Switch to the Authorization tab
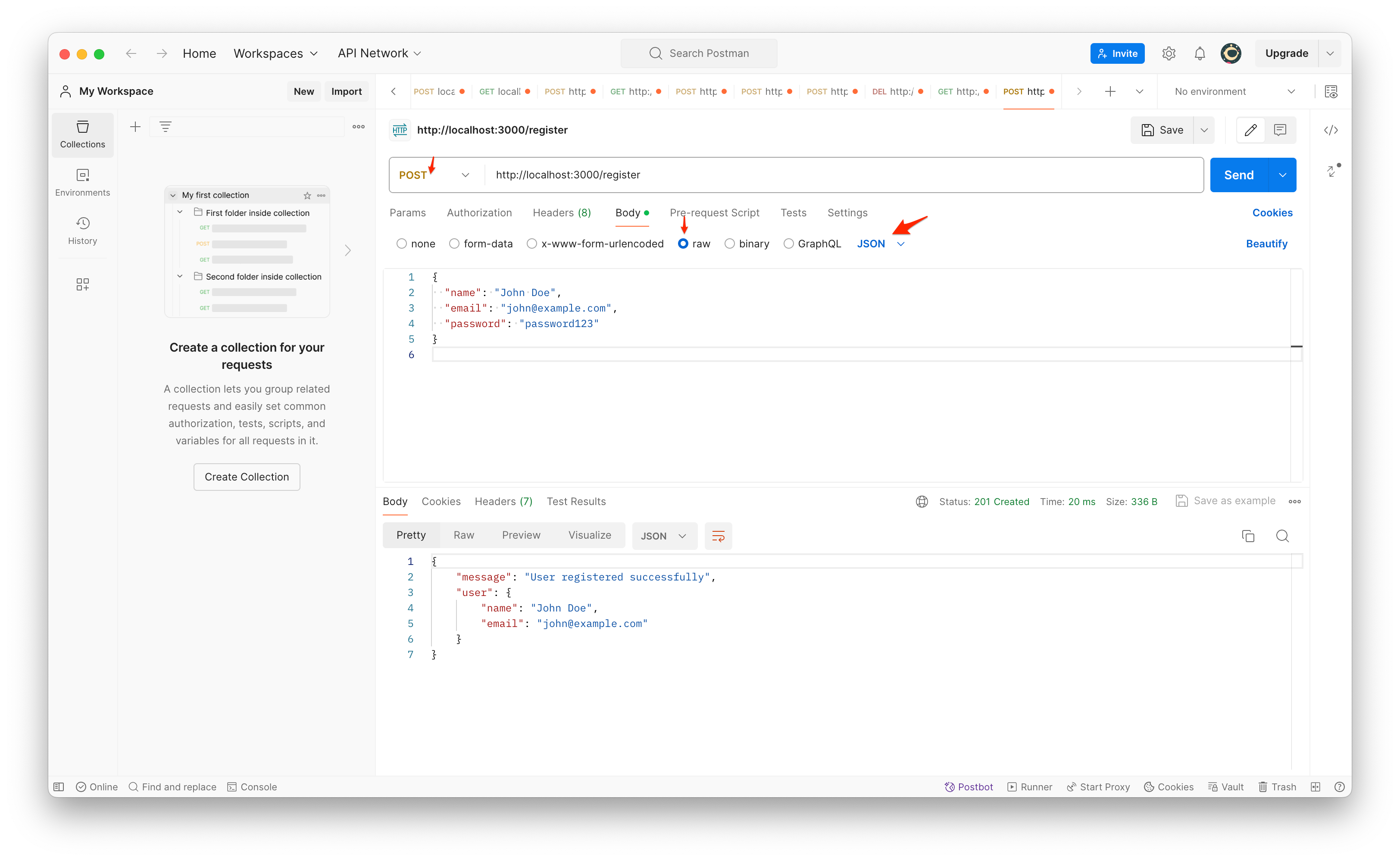The height and width of the screenshot is (861, 1400). pos(479,212)
